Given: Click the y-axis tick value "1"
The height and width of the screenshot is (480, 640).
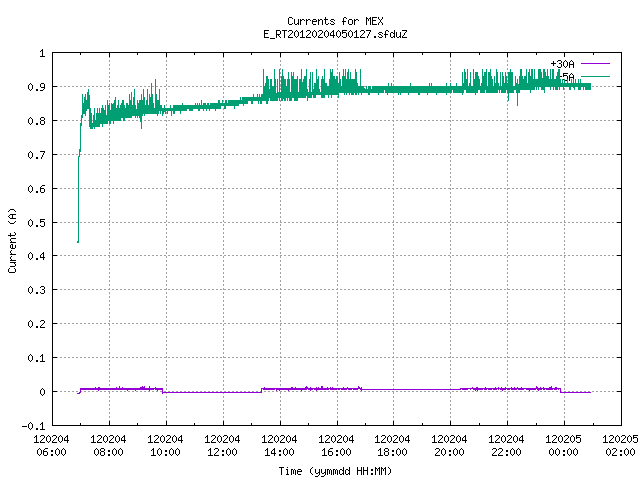Looking at the screenshot, I should 42,53.
